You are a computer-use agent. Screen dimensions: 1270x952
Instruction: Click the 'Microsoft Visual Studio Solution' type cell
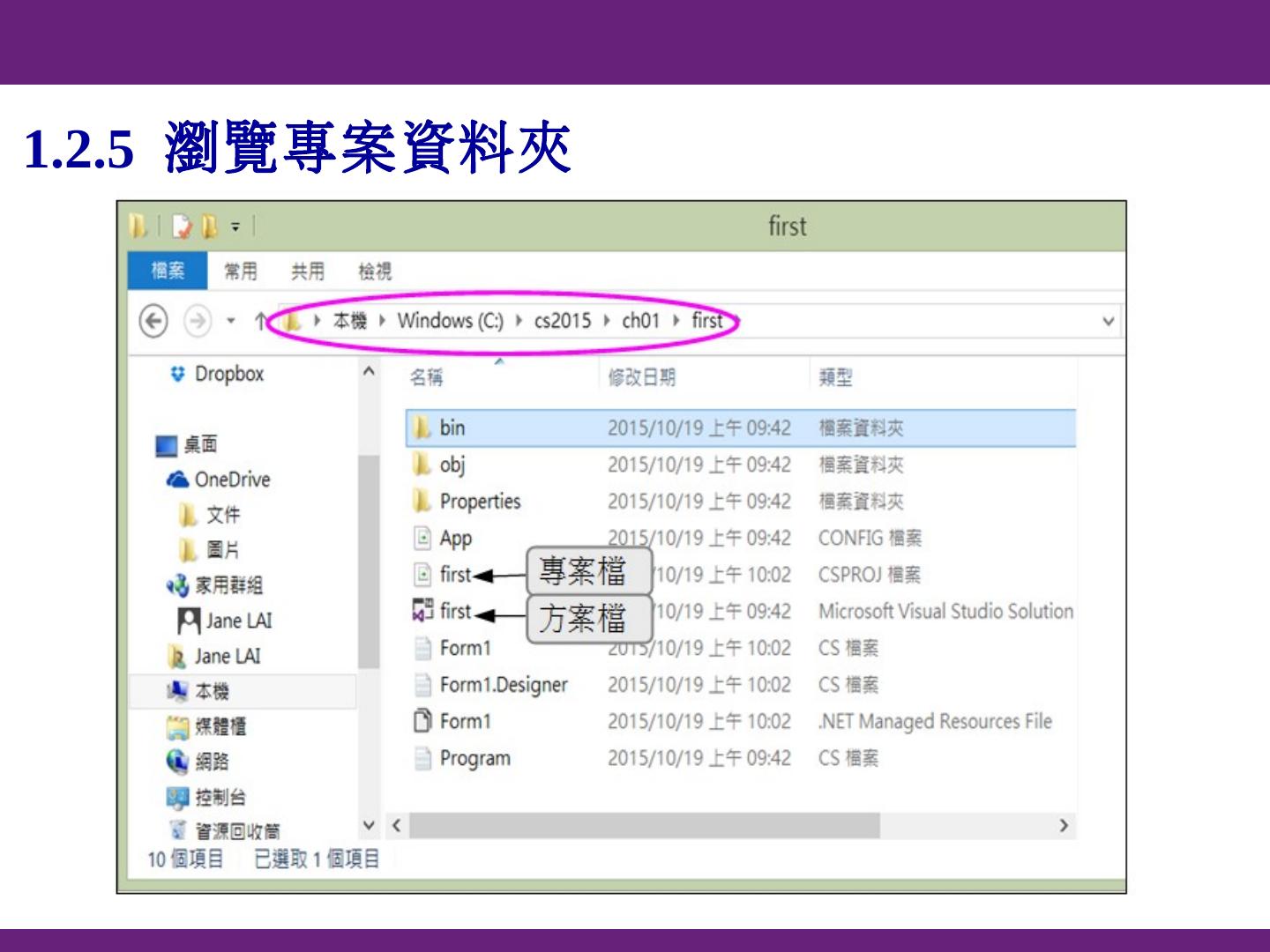[x=945, y=611]
